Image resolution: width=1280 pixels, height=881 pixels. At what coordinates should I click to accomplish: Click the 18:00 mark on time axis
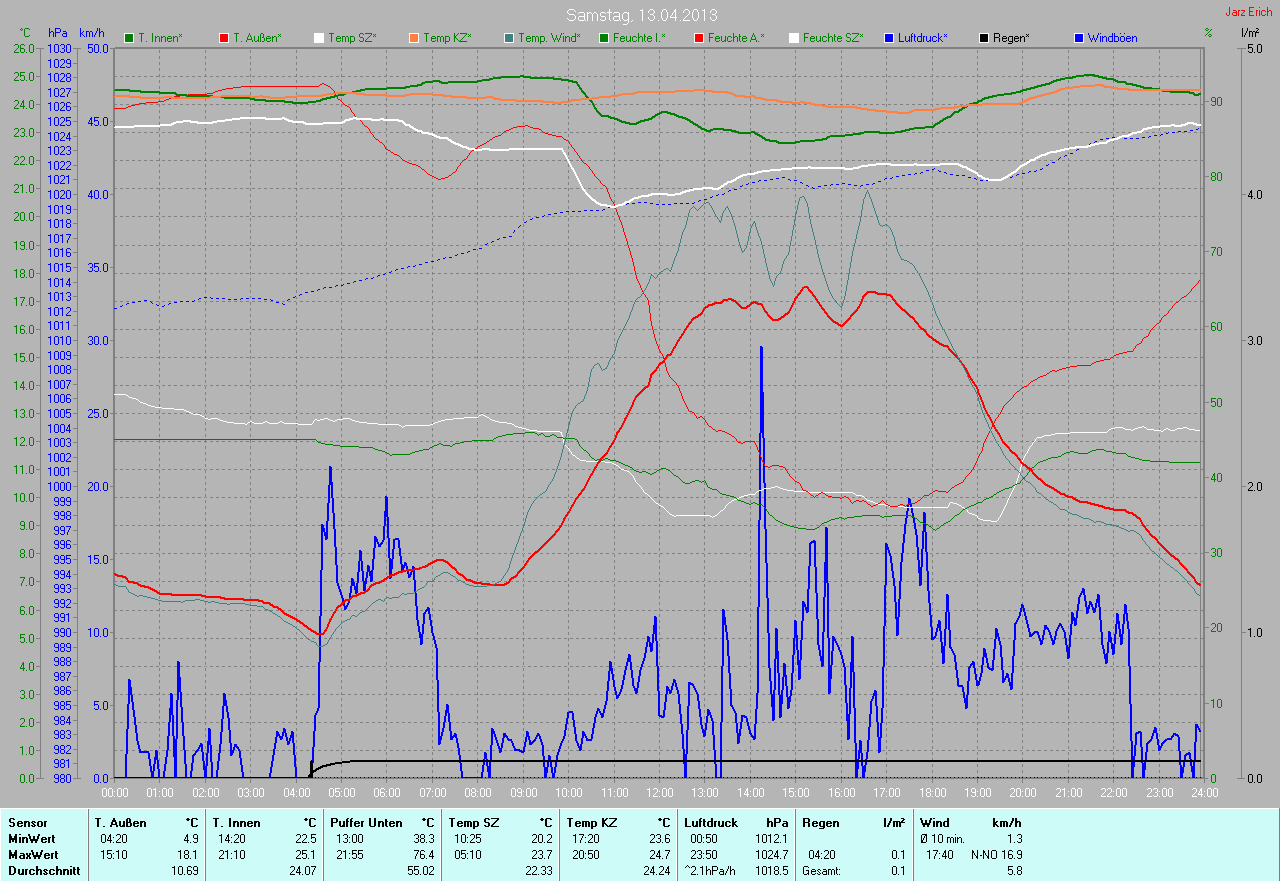932,792
